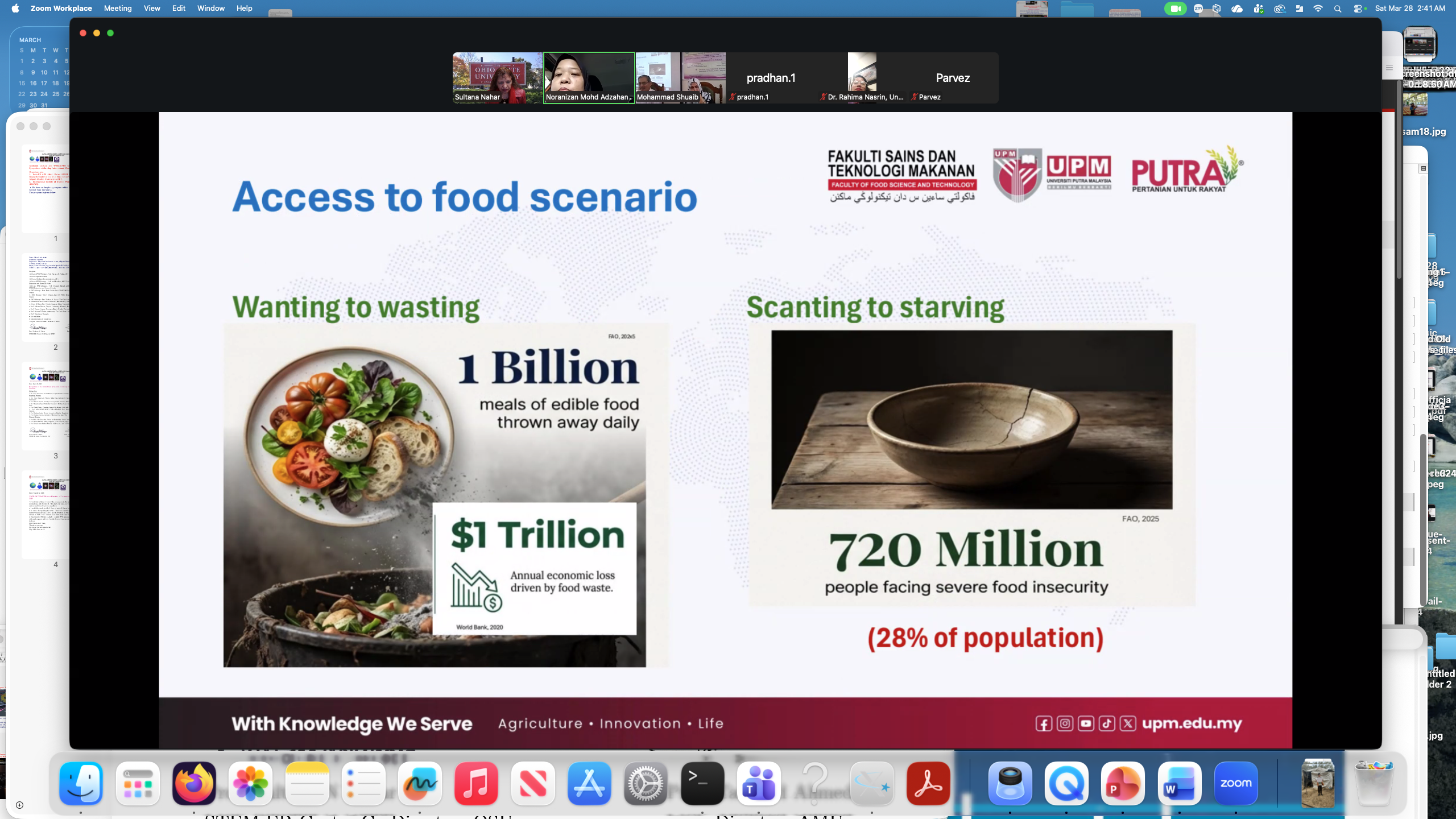Click the Zoom app icon in the dock

[x=1235, y=783]
